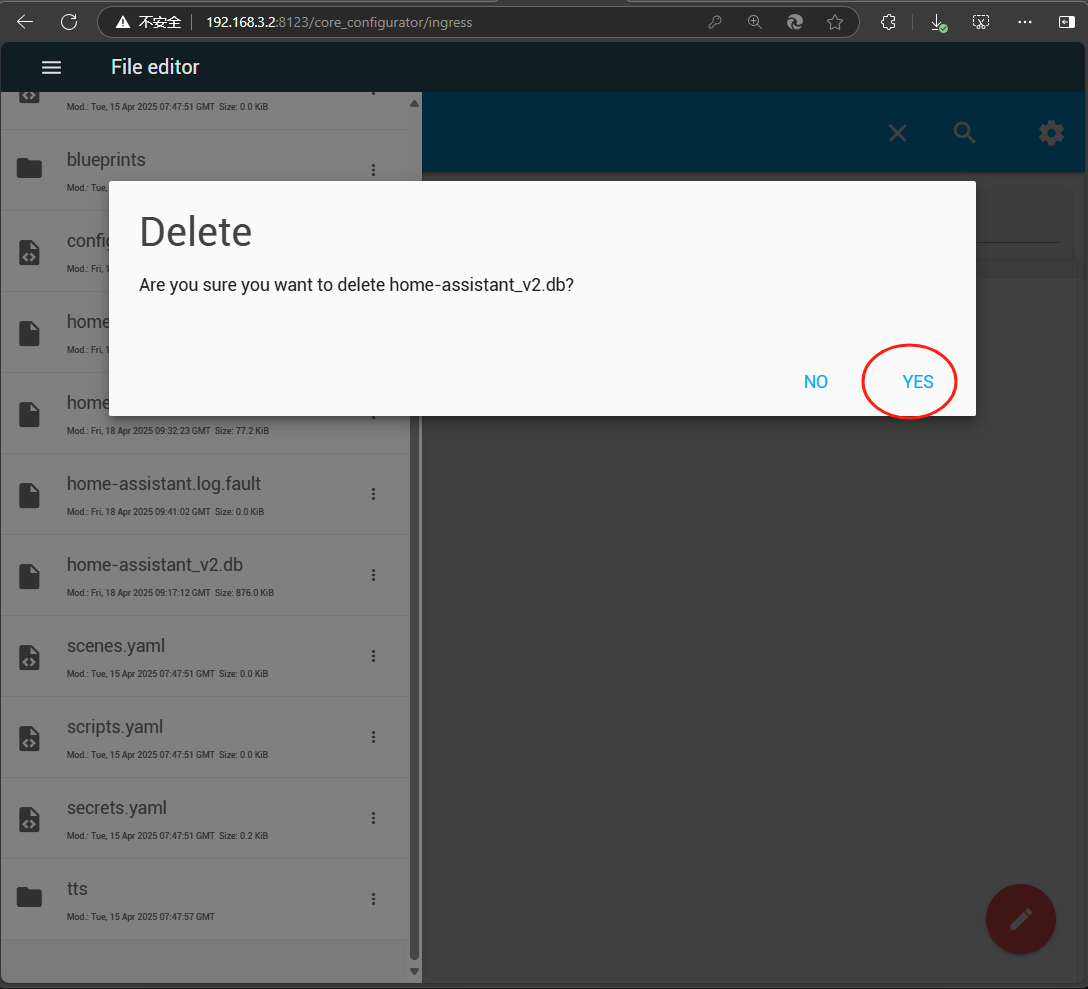Select the home-assistant.log.fault file
The width and height of the screenshot is (1088, 989).
(163, 484)
